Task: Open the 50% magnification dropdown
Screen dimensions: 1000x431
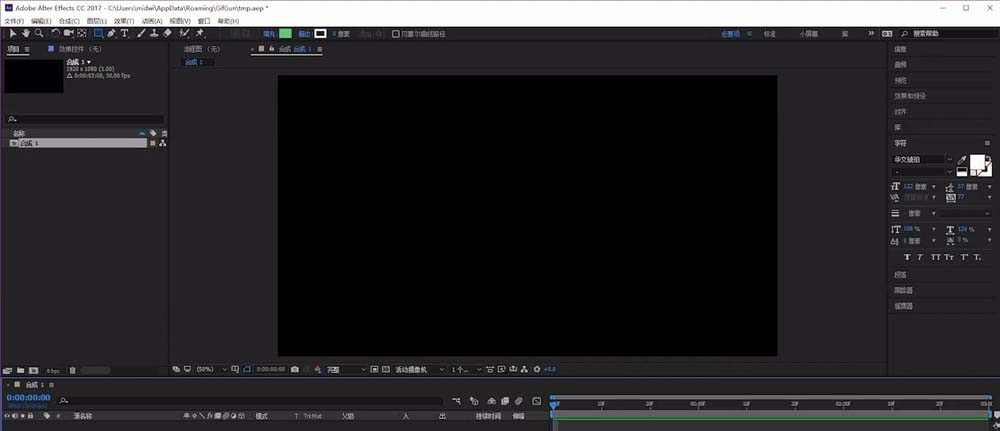Action: click(211, 369)
